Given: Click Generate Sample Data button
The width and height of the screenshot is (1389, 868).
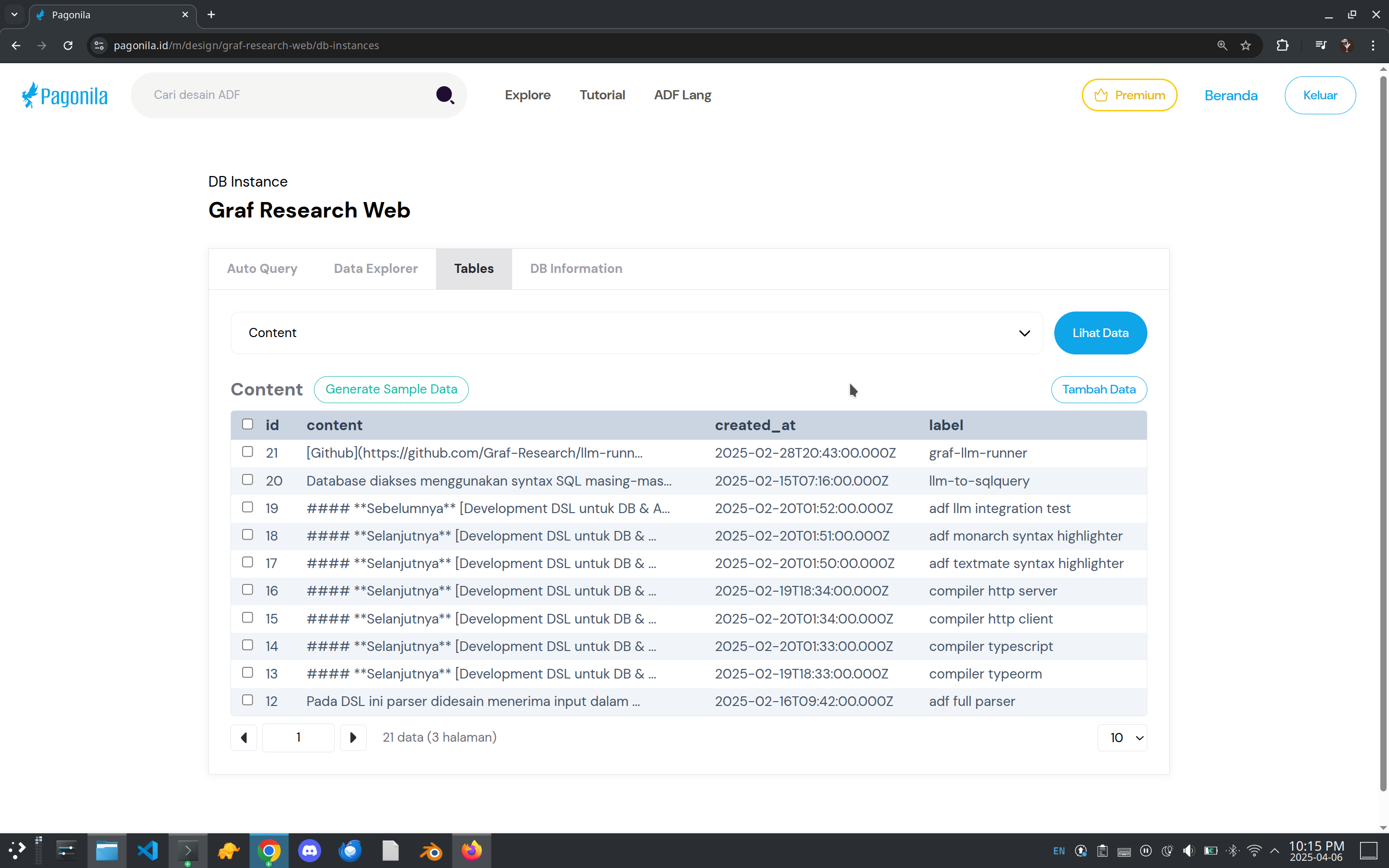Looking at the screenshot, I should click(391, 389).
